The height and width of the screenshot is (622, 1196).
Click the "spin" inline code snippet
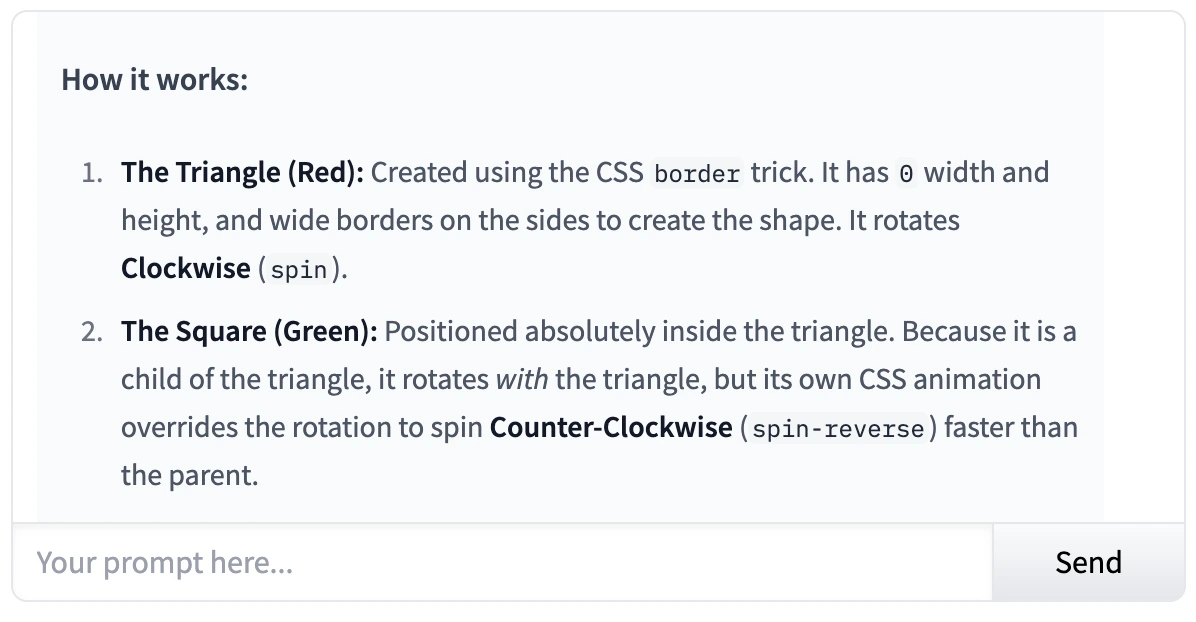(299, 271)
